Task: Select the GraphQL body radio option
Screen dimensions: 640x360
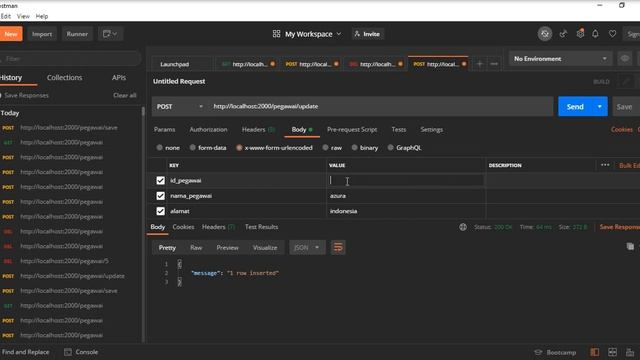Action: [x=391, y=148]
